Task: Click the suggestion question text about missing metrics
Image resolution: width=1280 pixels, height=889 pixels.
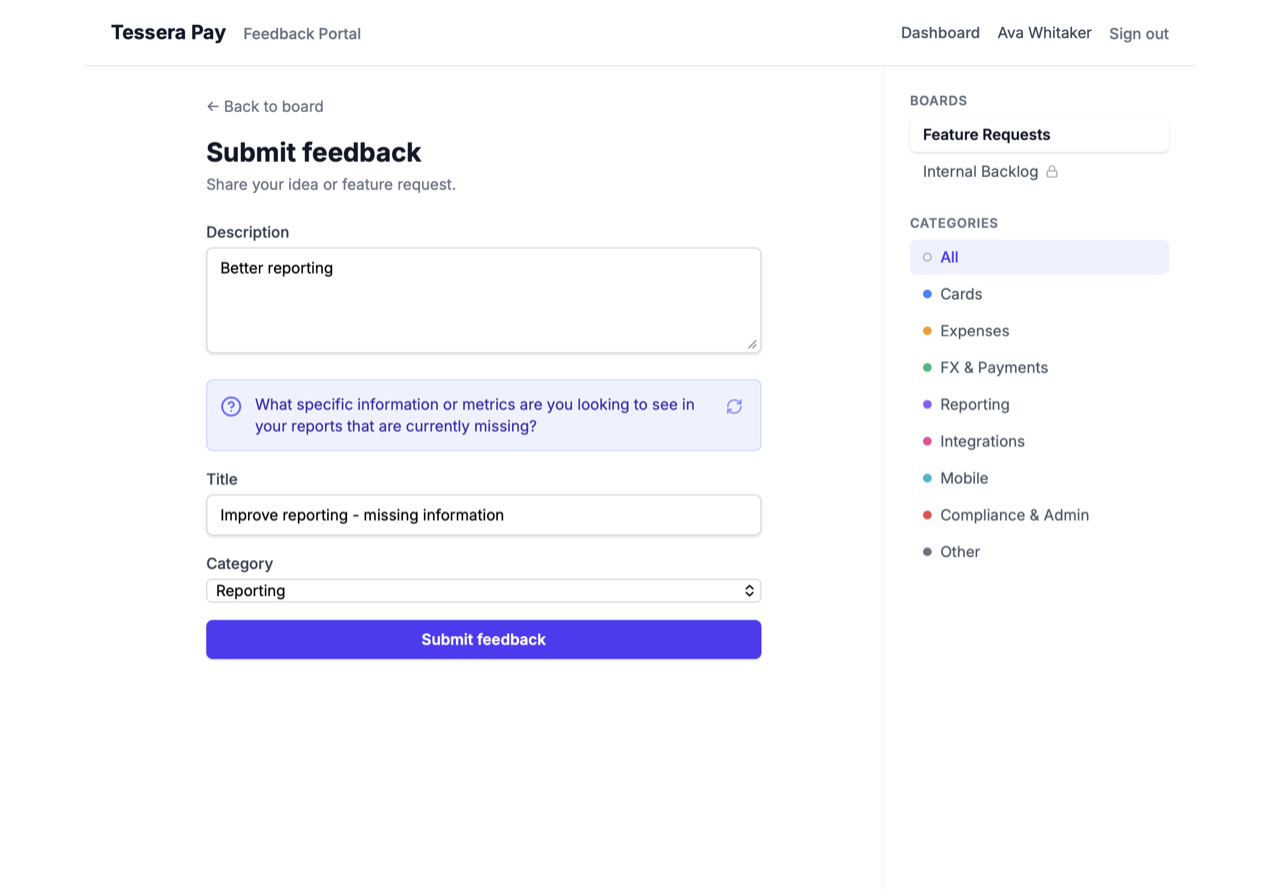Action: click(x=475, y=415)
